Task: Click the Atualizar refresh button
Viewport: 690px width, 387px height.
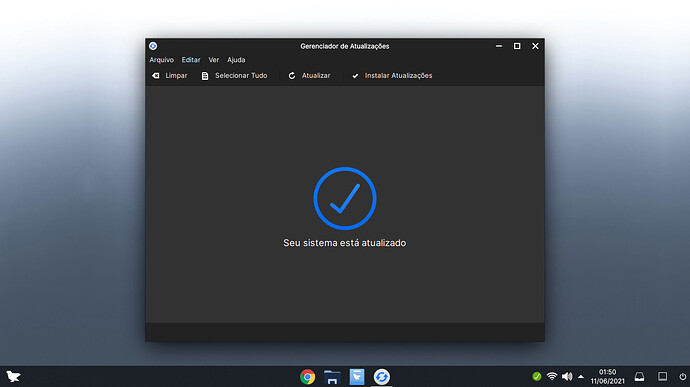Action: (309, 76)
